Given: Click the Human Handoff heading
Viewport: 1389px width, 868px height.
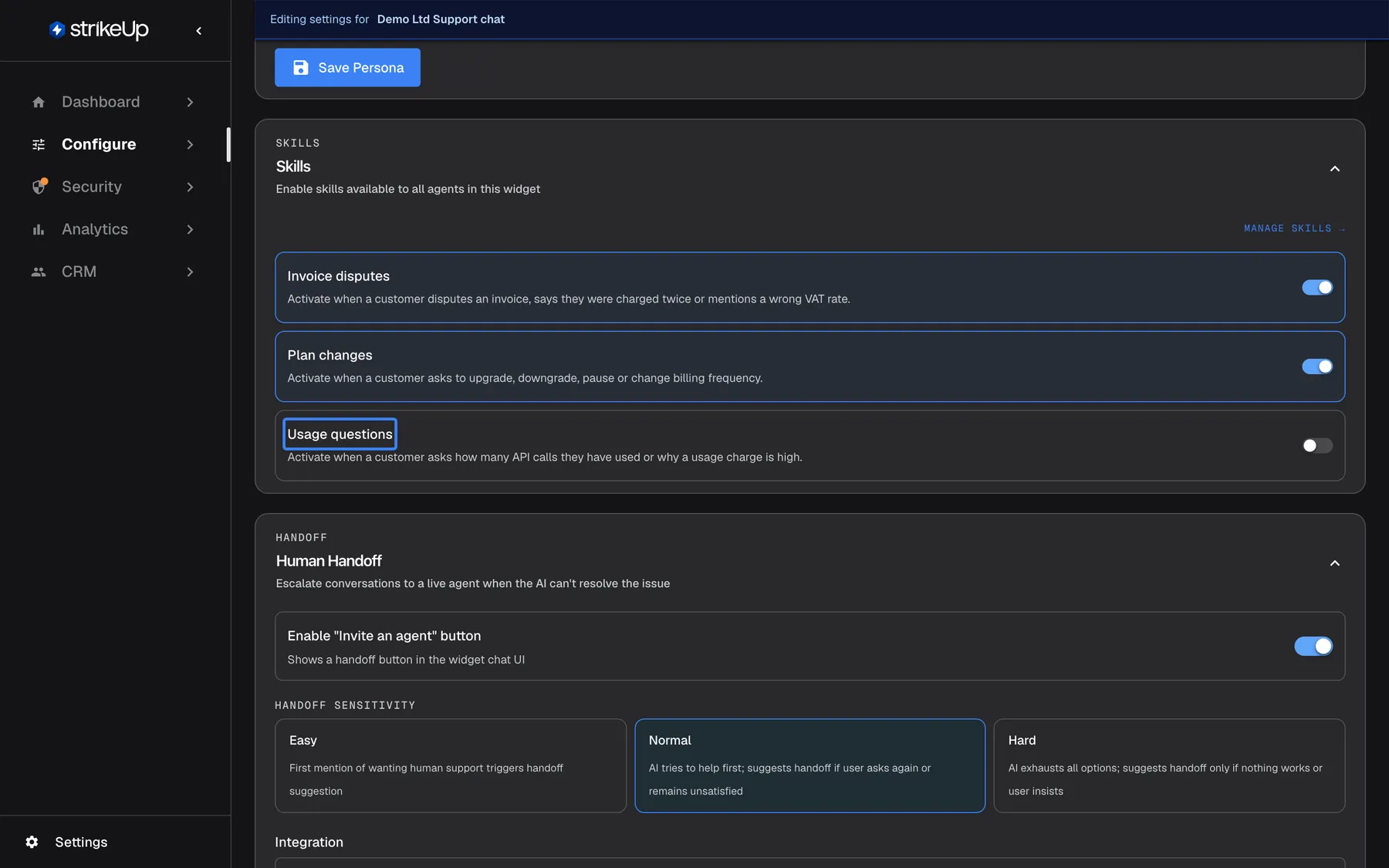Looking at the screenshot, I should 329,561.
